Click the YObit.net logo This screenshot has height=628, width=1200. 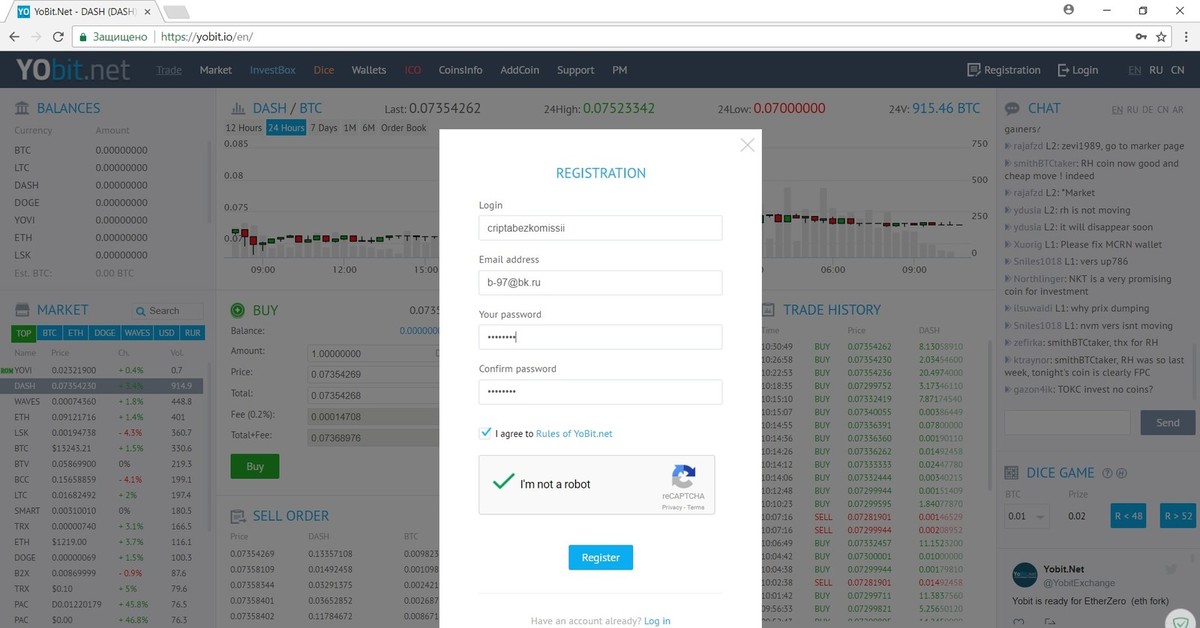pyautogui.click(x=73, y=70)
